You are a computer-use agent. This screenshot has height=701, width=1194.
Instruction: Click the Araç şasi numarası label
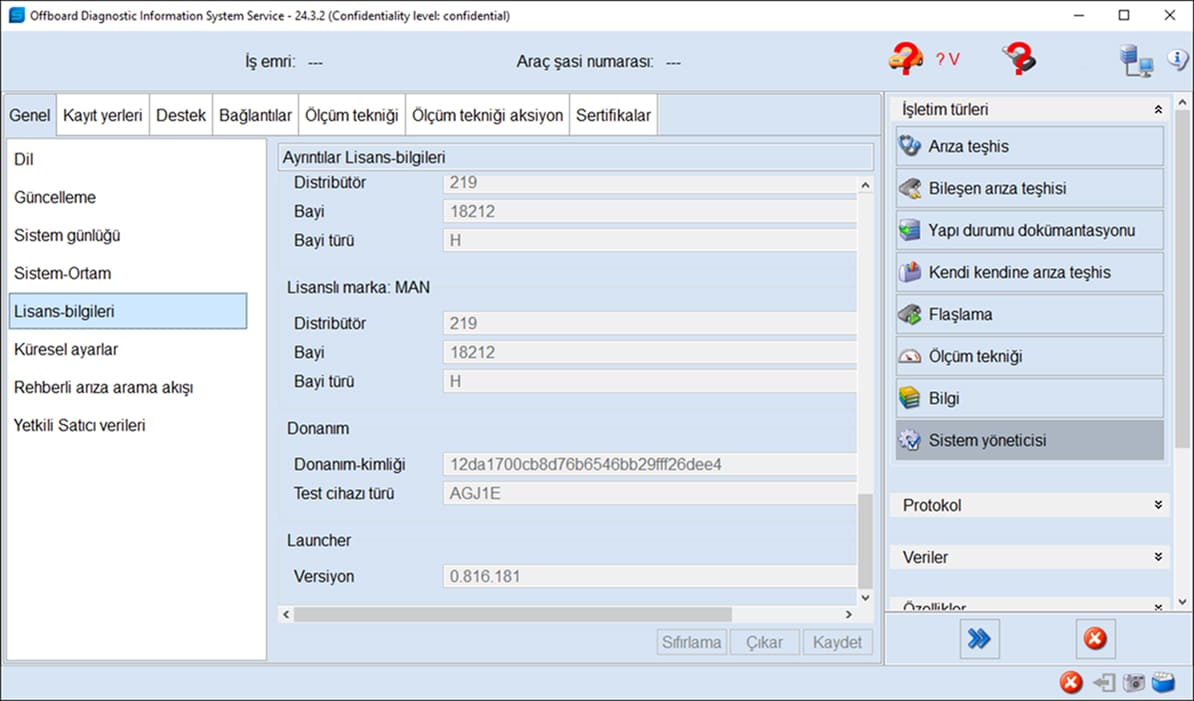click(585, 62)
